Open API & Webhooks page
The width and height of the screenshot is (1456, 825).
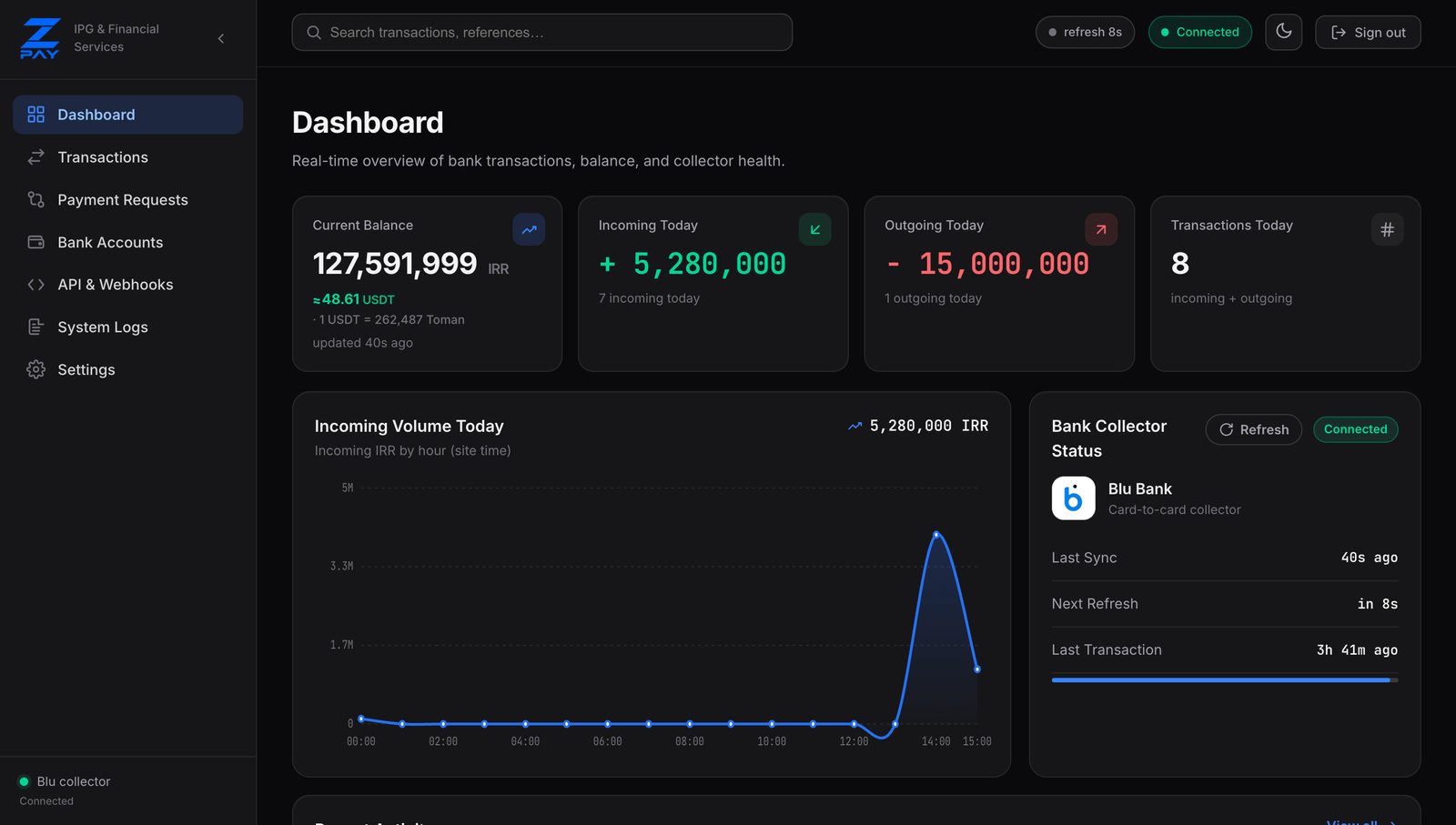click(x=127, y=285)
